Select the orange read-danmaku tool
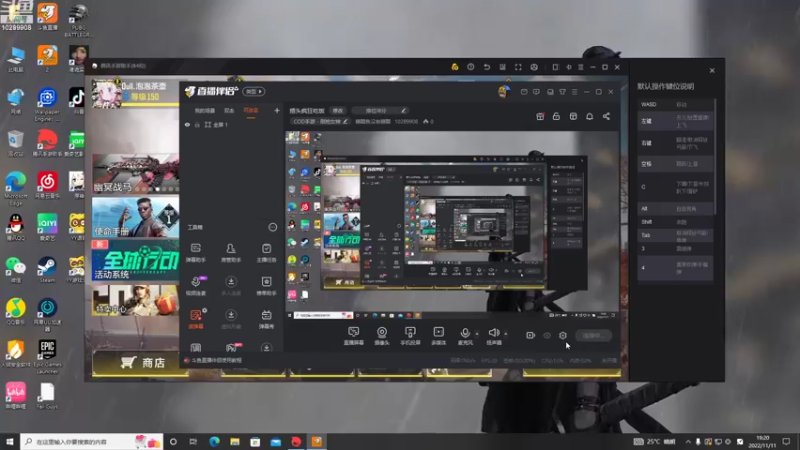This screenshot has height=450, width=800. [x=196, y=318]
